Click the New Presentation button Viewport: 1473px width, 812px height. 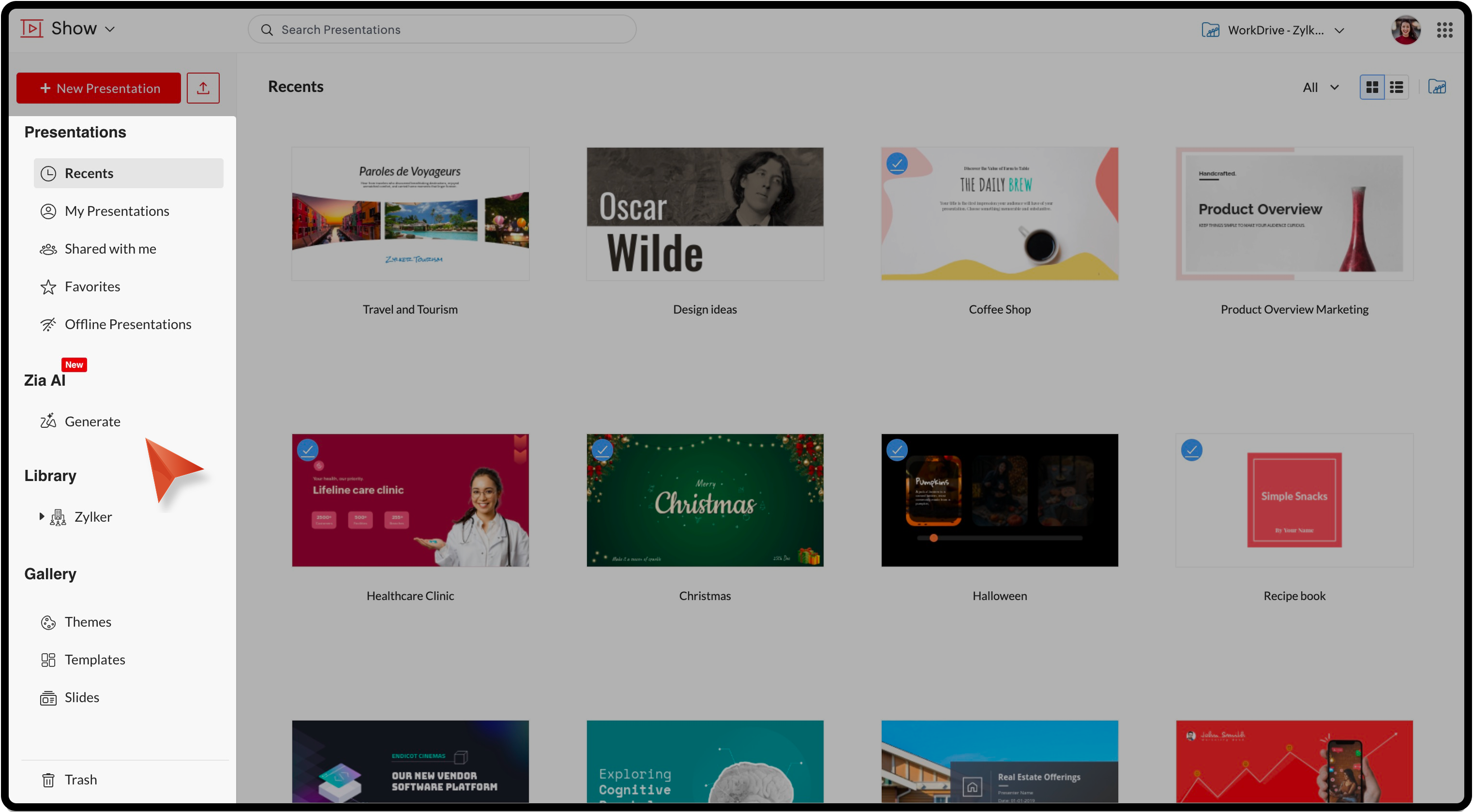[x=98, y=88]
